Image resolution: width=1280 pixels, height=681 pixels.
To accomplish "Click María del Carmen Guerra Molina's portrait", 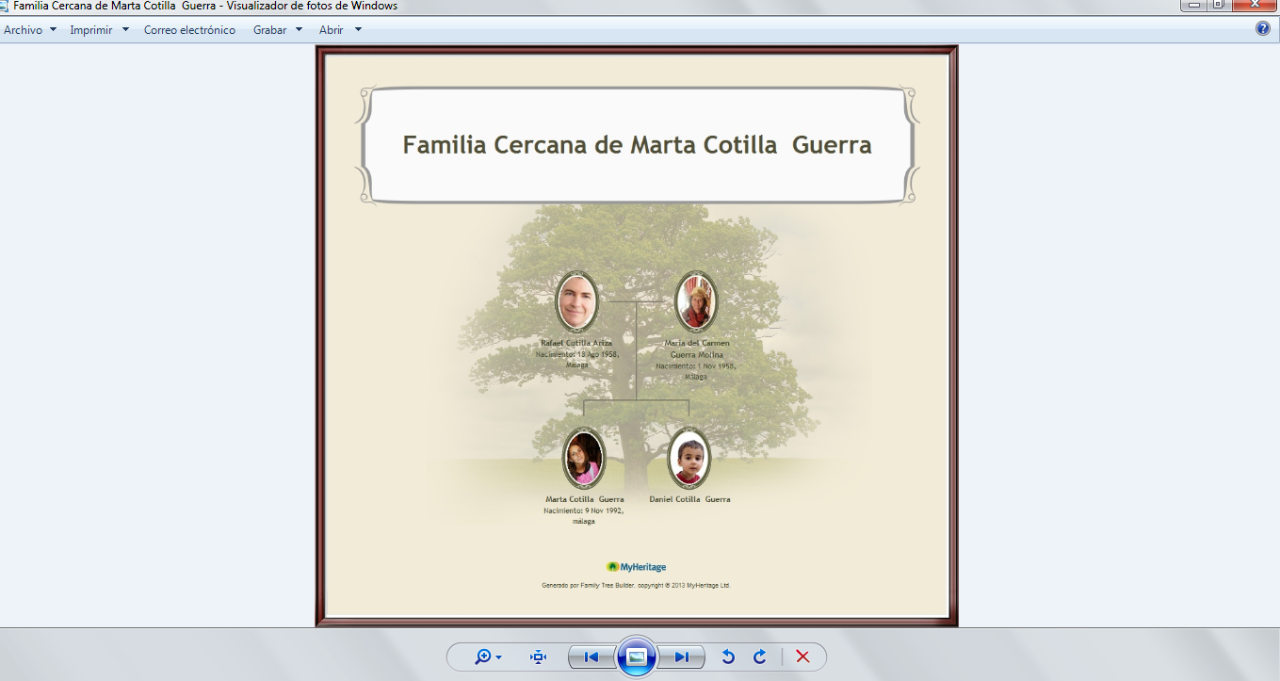I will click(696, 301).
